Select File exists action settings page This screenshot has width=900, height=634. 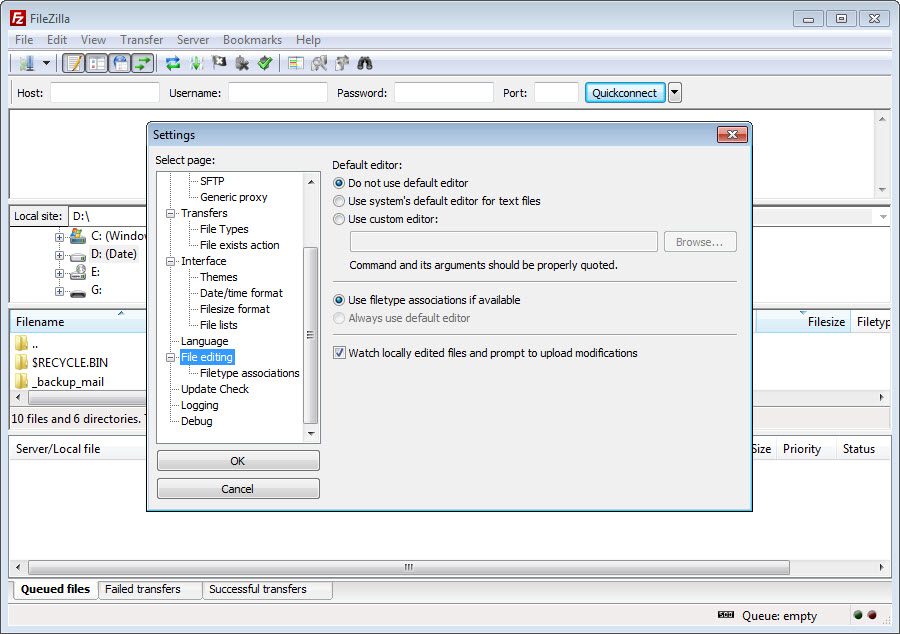pos(239,245)
